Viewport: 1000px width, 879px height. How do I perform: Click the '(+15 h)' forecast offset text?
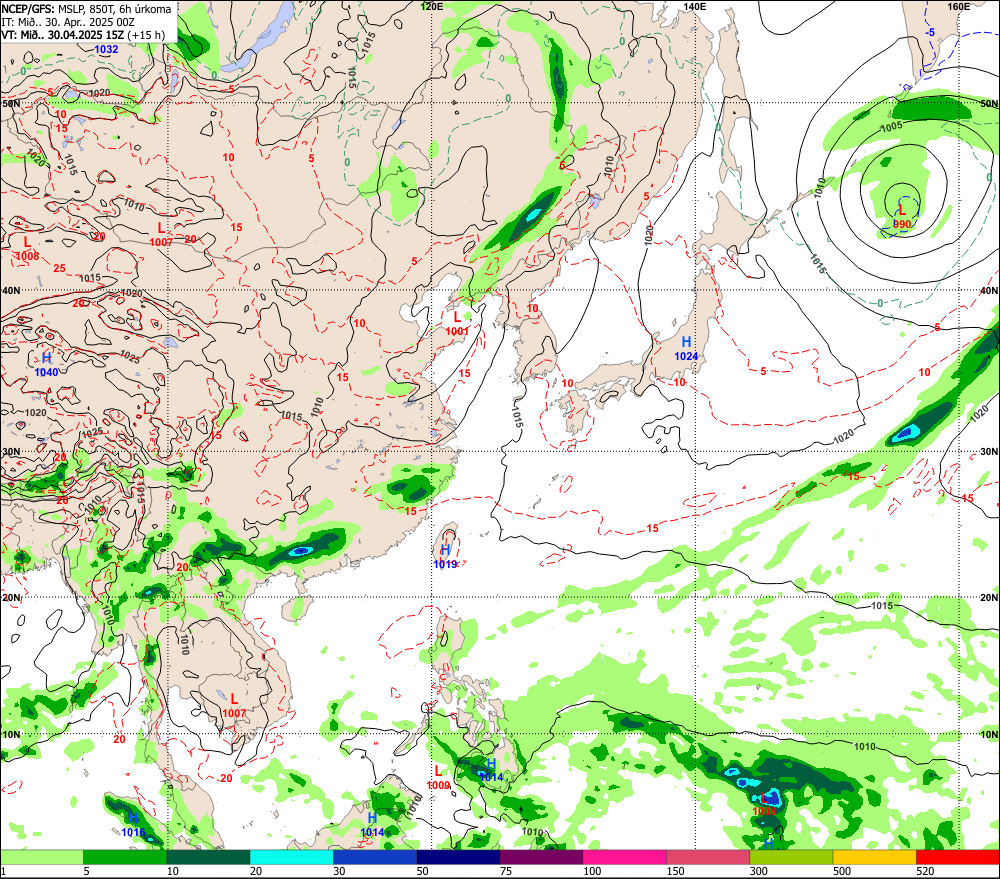point(145,35)
